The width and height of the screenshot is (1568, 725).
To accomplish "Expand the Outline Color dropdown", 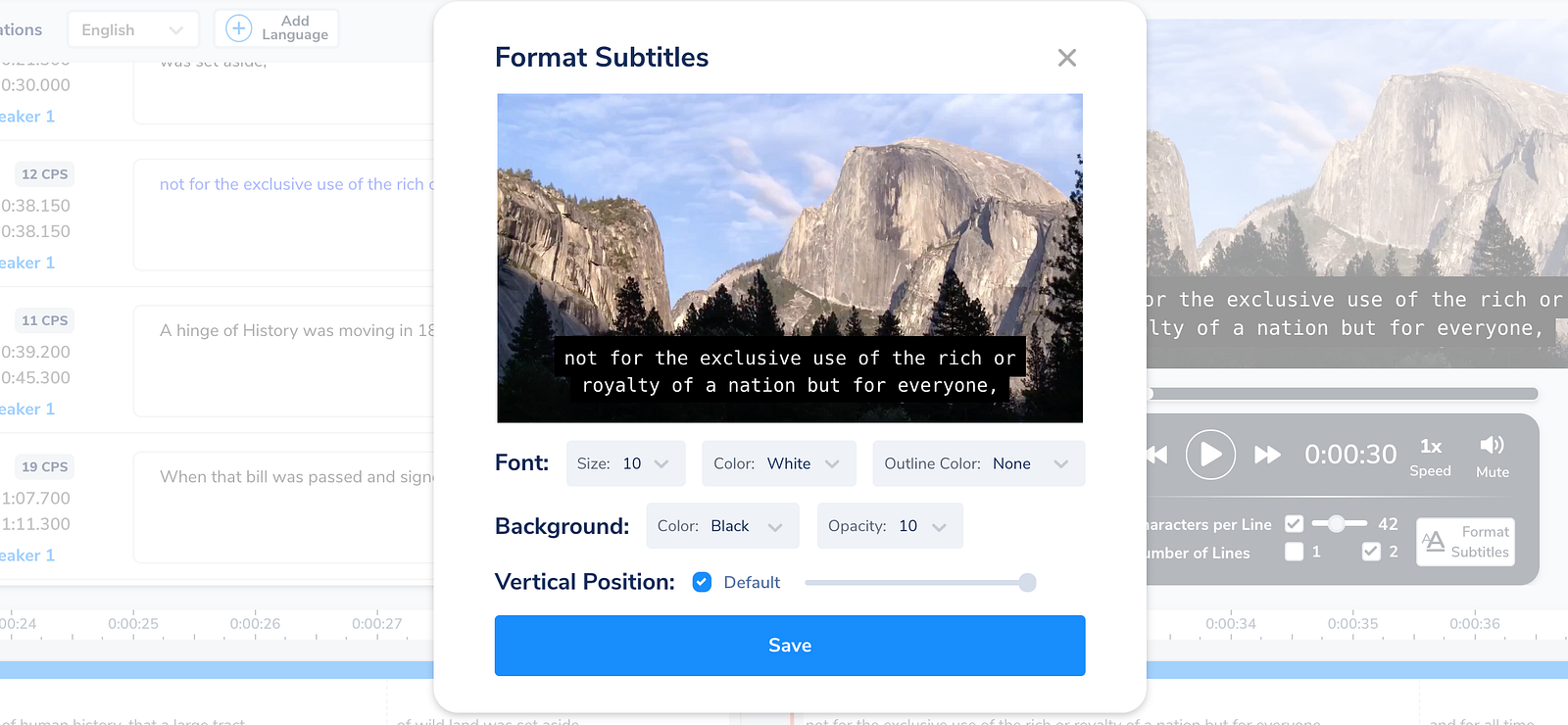I will pos(978,463).
